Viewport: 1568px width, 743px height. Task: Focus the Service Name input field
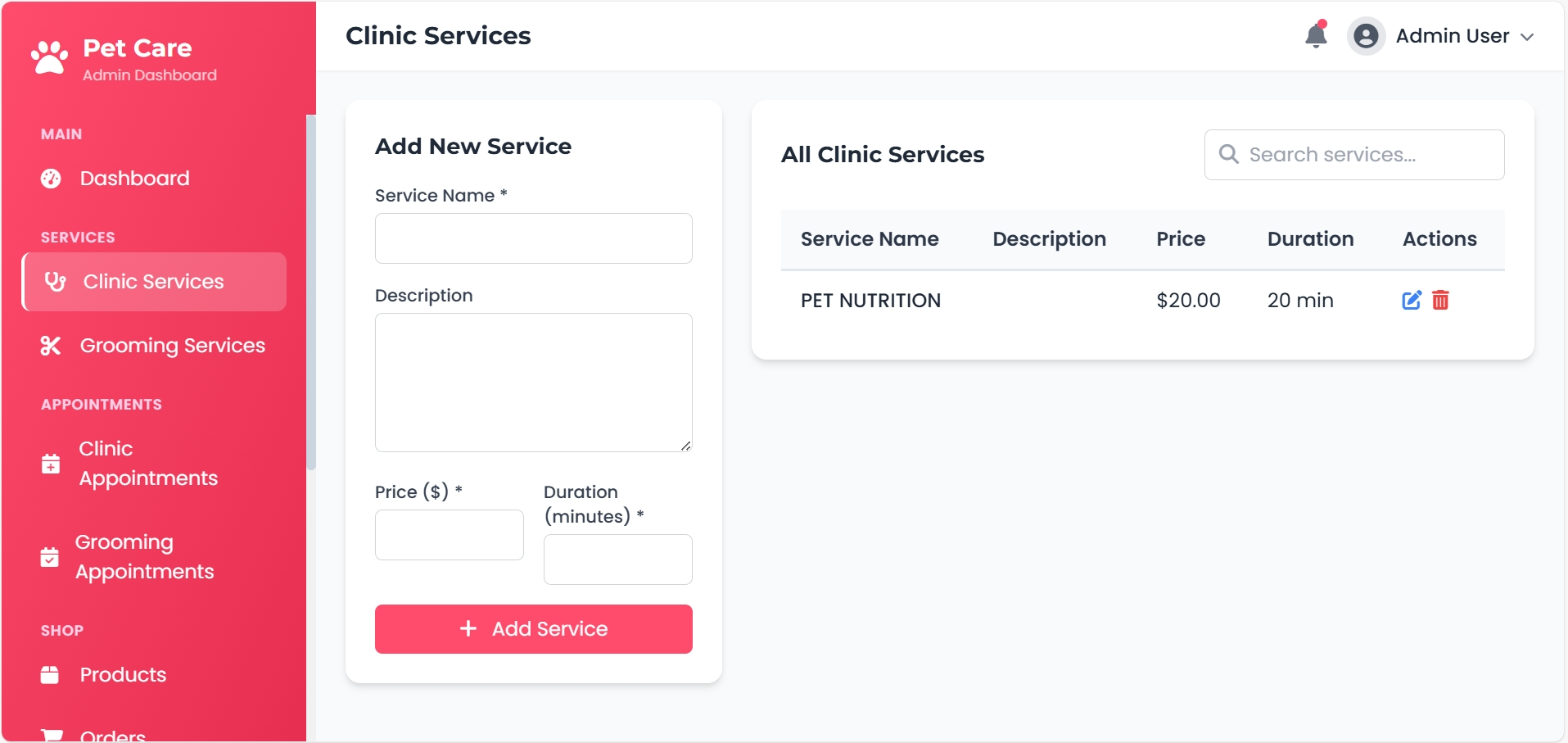[x=533, y=238]
